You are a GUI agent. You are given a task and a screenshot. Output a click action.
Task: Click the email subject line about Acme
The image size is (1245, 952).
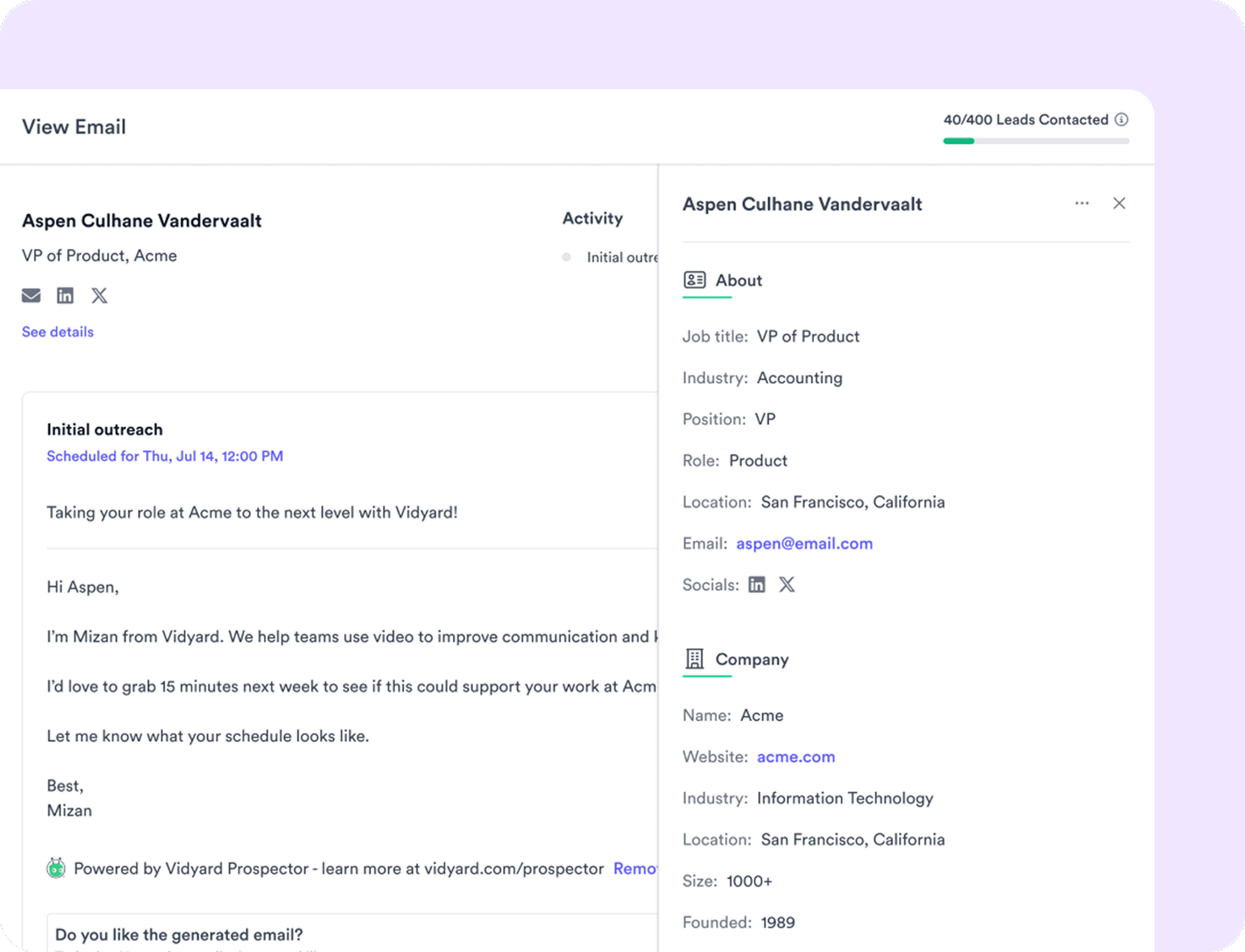[252, 512]
